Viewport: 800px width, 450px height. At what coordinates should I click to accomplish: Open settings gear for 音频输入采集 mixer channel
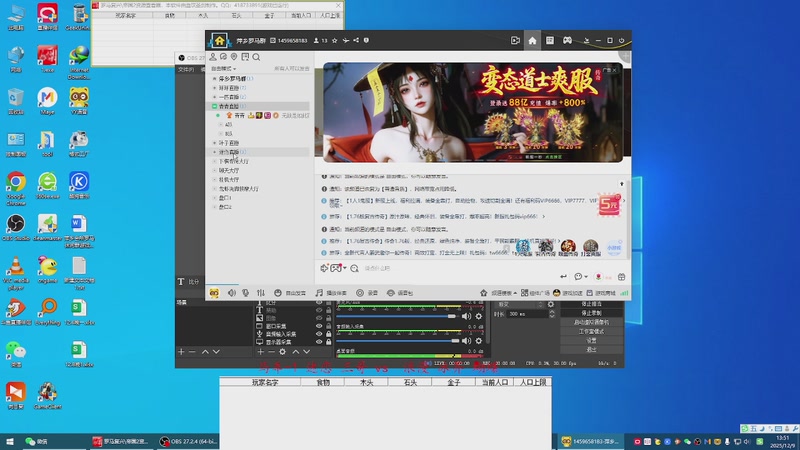pyautogui.click(x=479, y=341)
